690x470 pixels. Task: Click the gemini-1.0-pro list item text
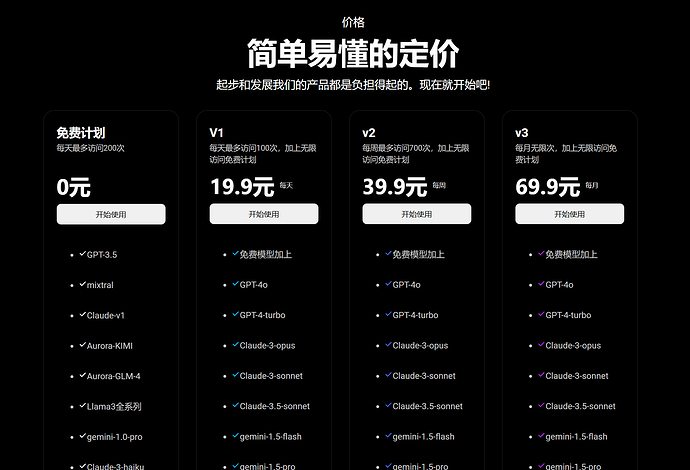click(114, 437)
